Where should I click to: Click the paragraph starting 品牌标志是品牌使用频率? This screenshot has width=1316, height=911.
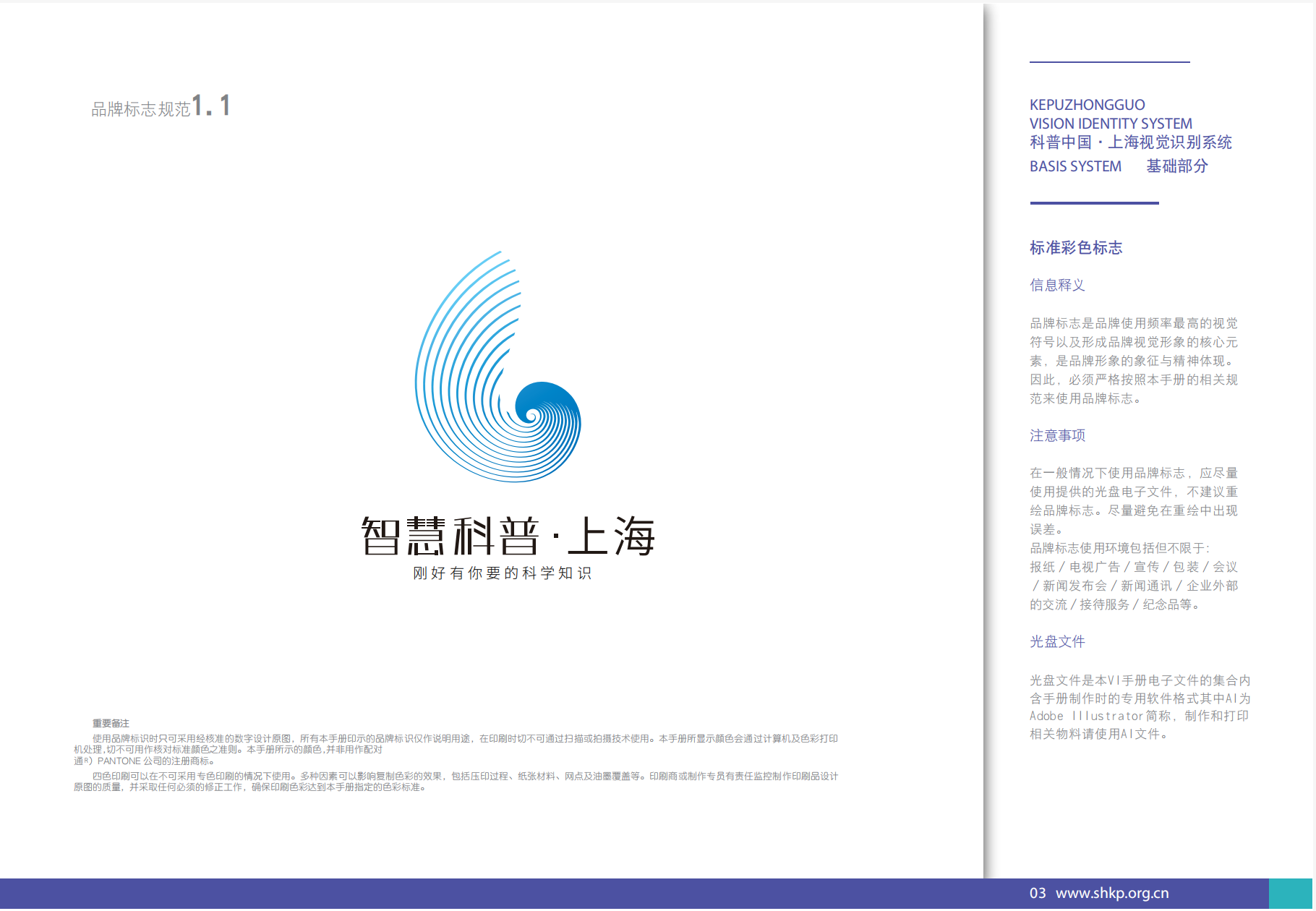click(x=1134, y=361)
